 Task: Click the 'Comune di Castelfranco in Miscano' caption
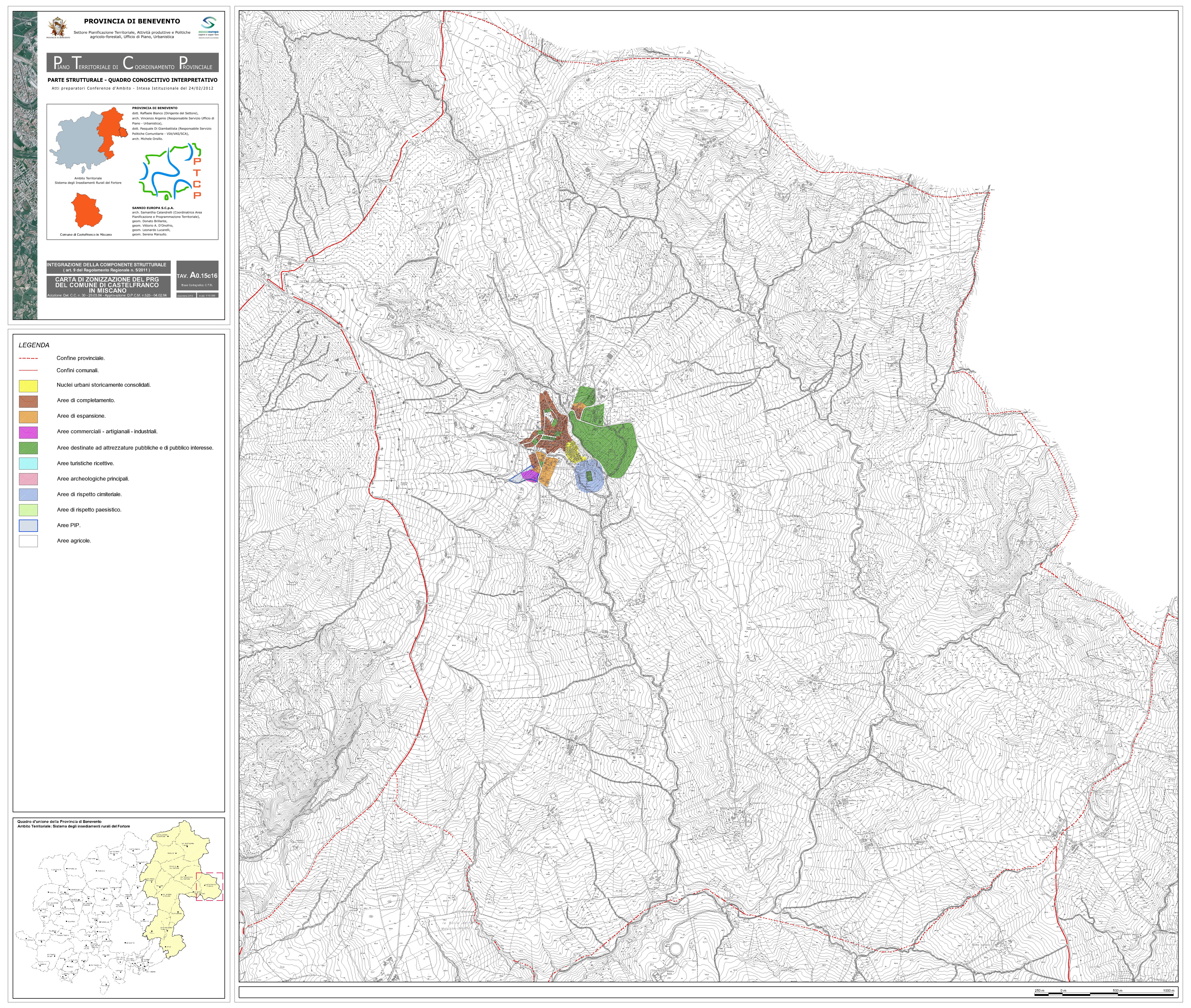[x=86, y=235]
